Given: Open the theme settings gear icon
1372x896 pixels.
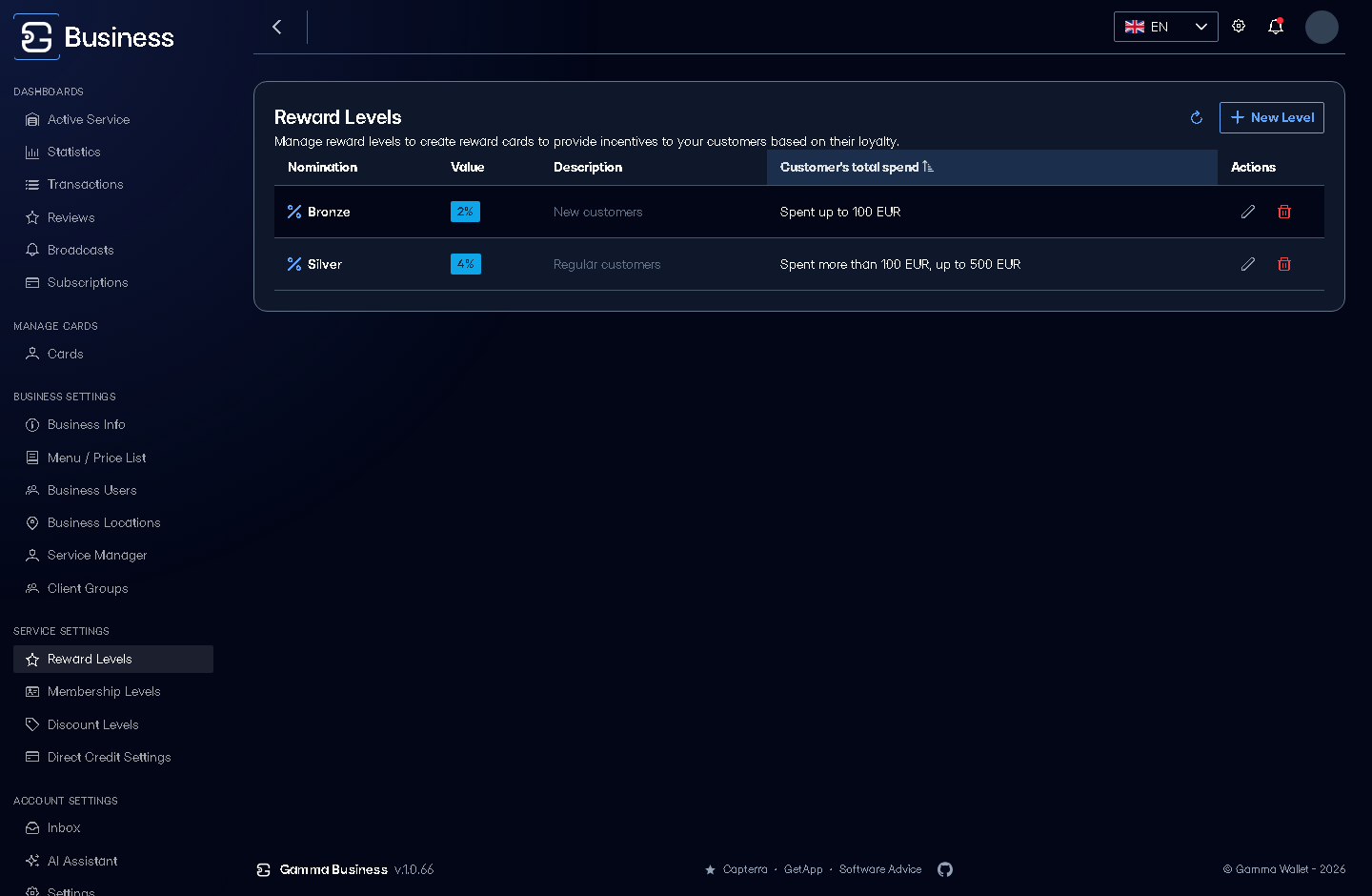Looking at the screenshot, I should 1239,27.
